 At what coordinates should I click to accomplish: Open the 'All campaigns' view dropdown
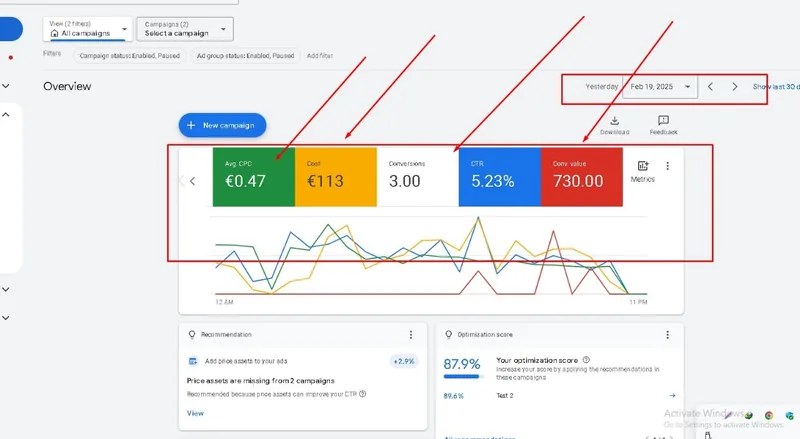click(x=88, y=29)
